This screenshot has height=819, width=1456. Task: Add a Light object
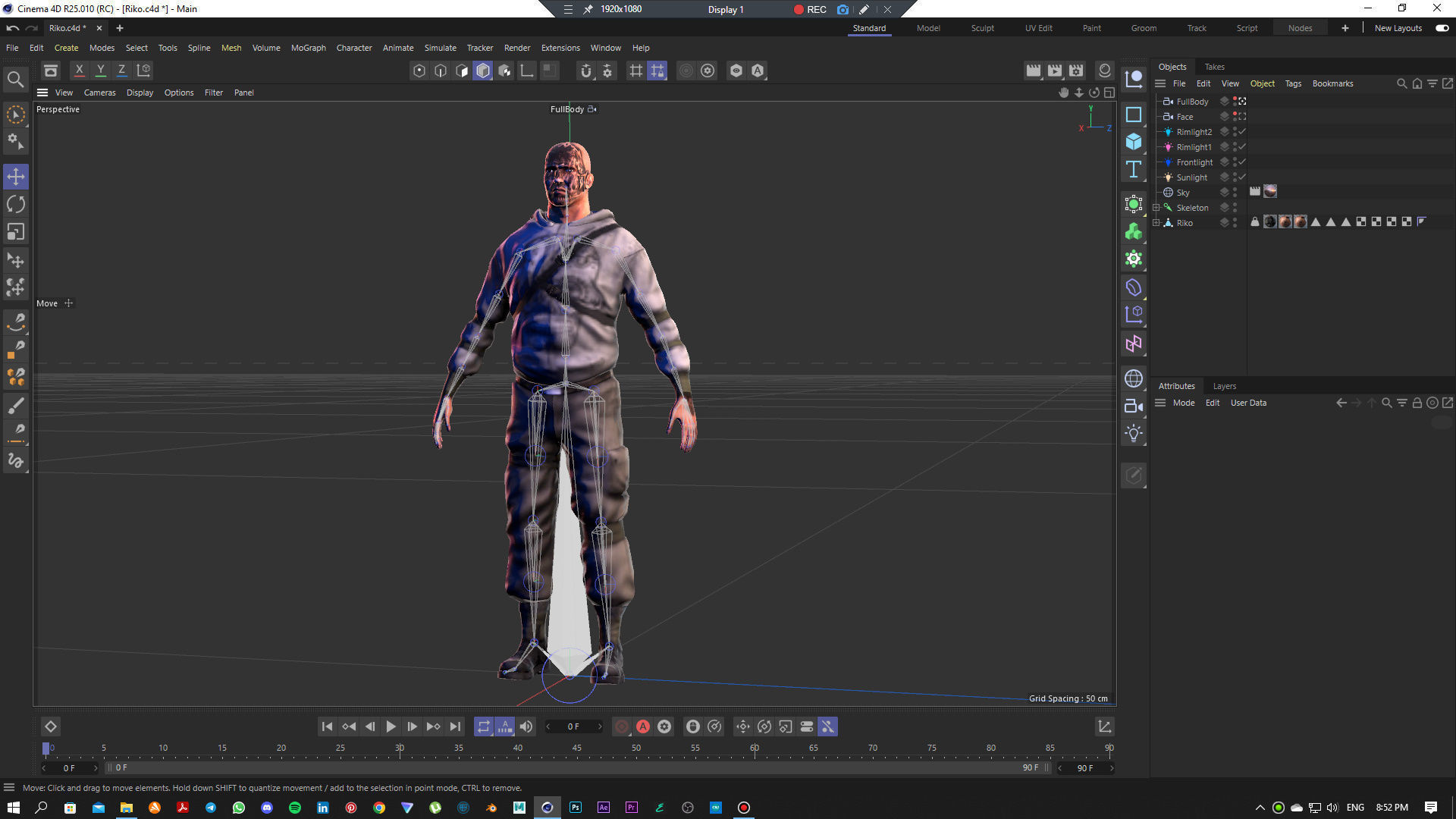[1134, 434]
